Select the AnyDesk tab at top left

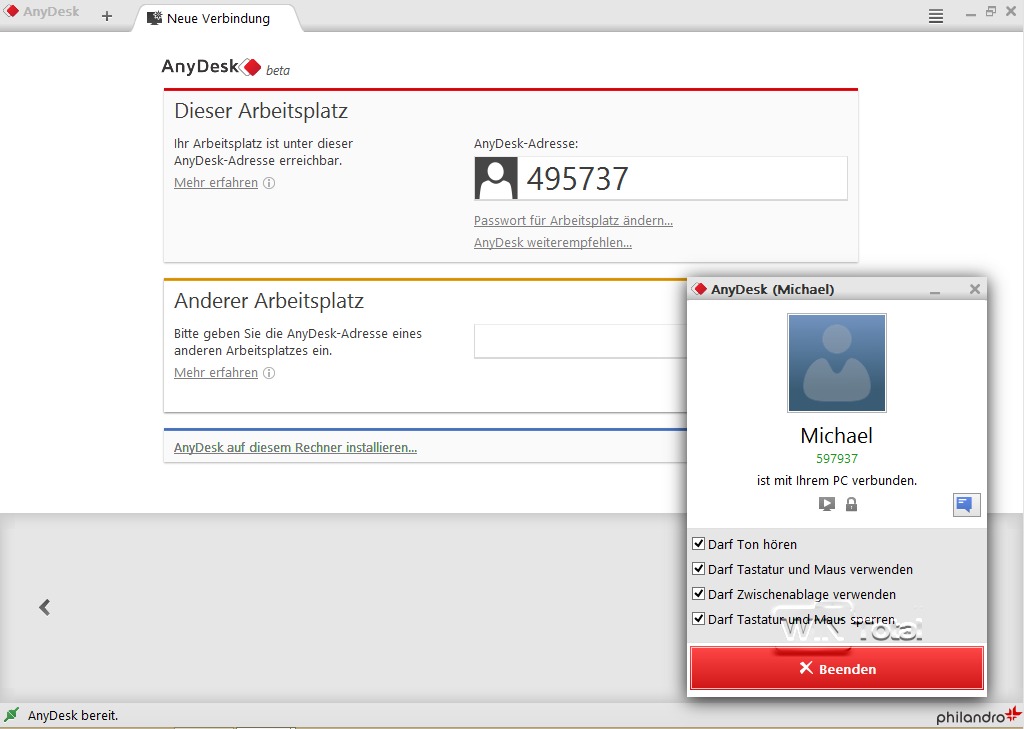42,12
